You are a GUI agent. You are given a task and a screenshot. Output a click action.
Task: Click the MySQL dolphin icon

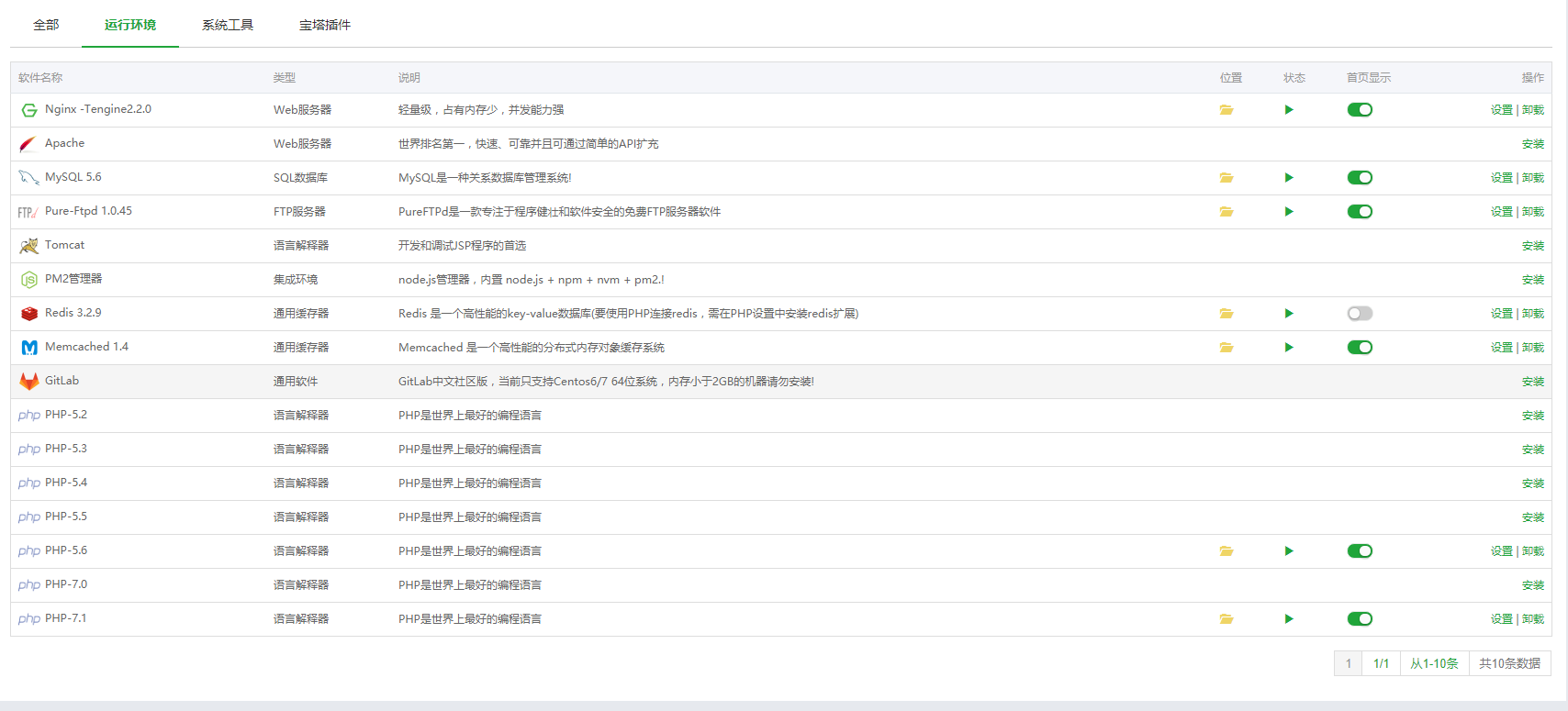coord(28,178)
